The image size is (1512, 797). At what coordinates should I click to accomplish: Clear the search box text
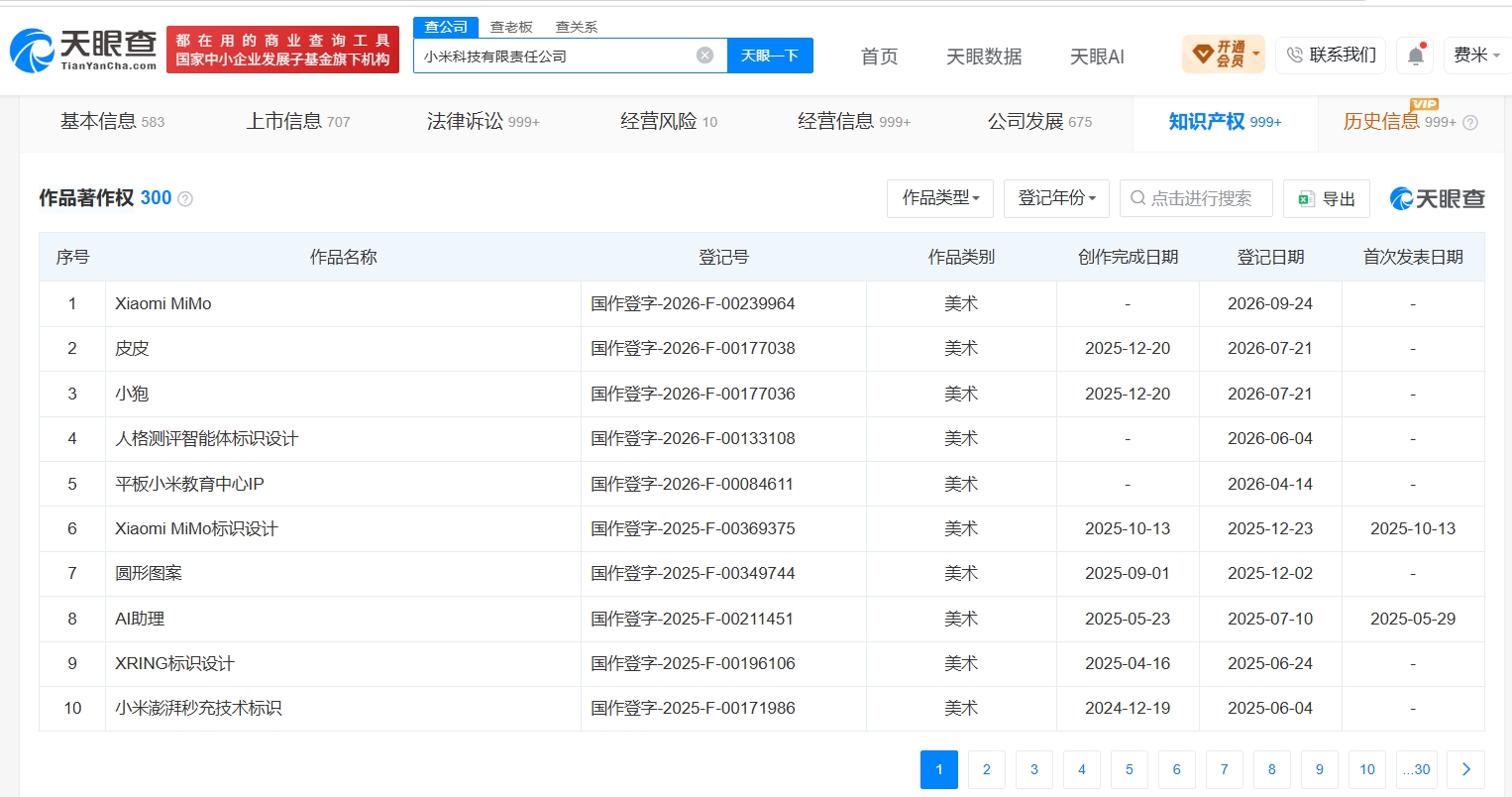pos(704,56)
